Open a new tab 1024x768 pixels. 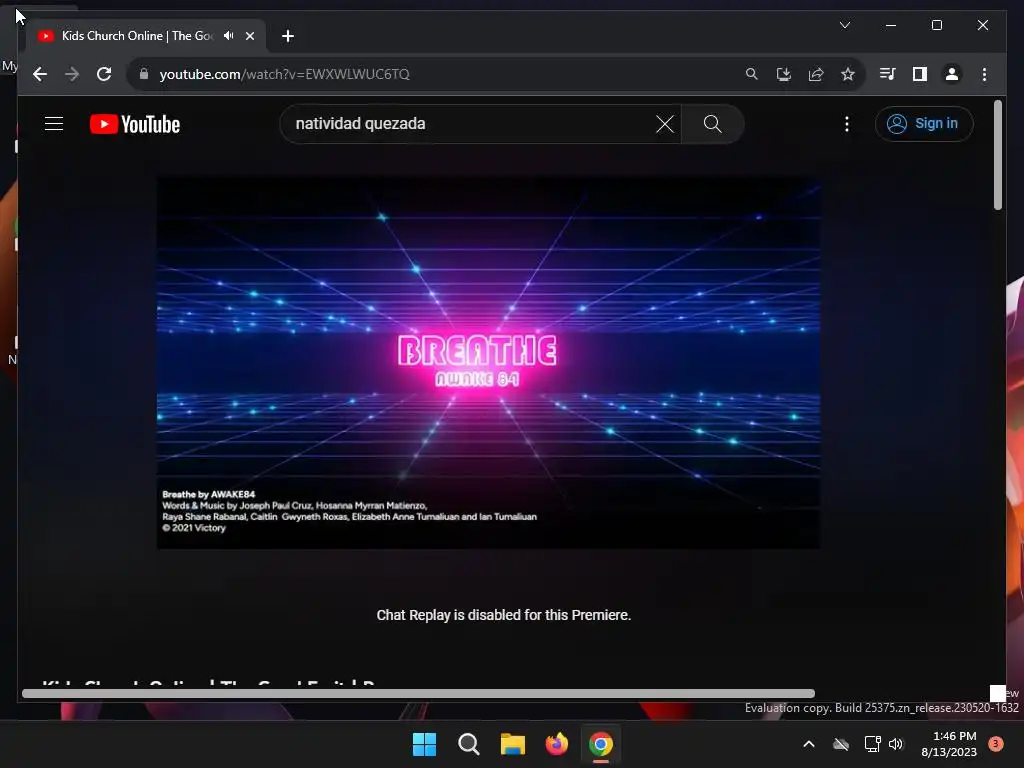click(288, 36)
